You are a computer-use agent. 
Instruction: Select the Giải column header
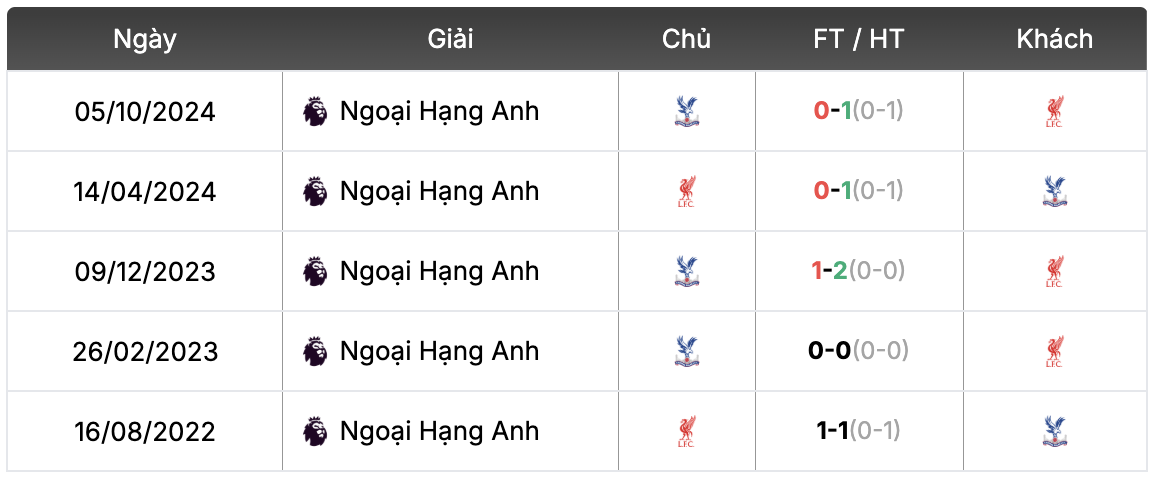450,39
